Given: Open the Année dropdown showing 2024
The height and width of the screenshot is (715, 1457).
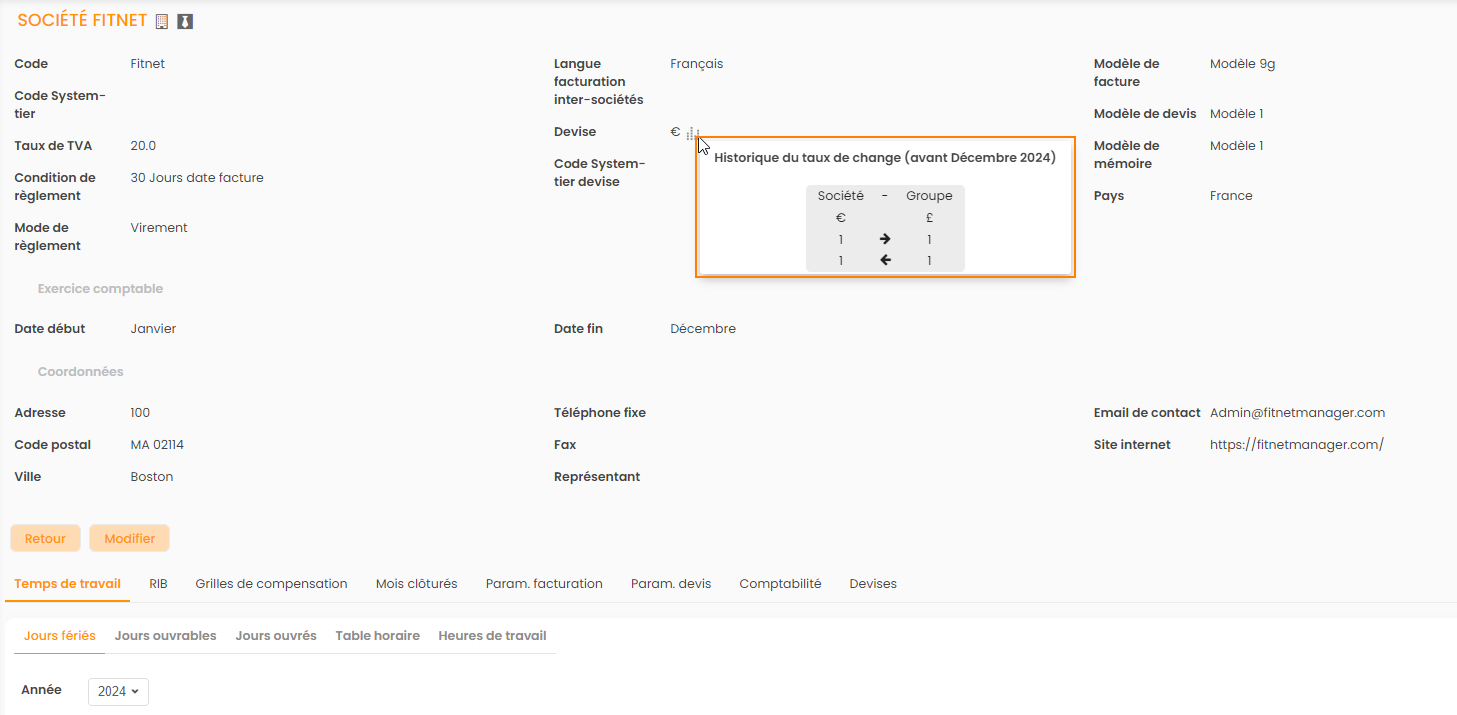Looking at the screenshot, I should coord(118,691).
